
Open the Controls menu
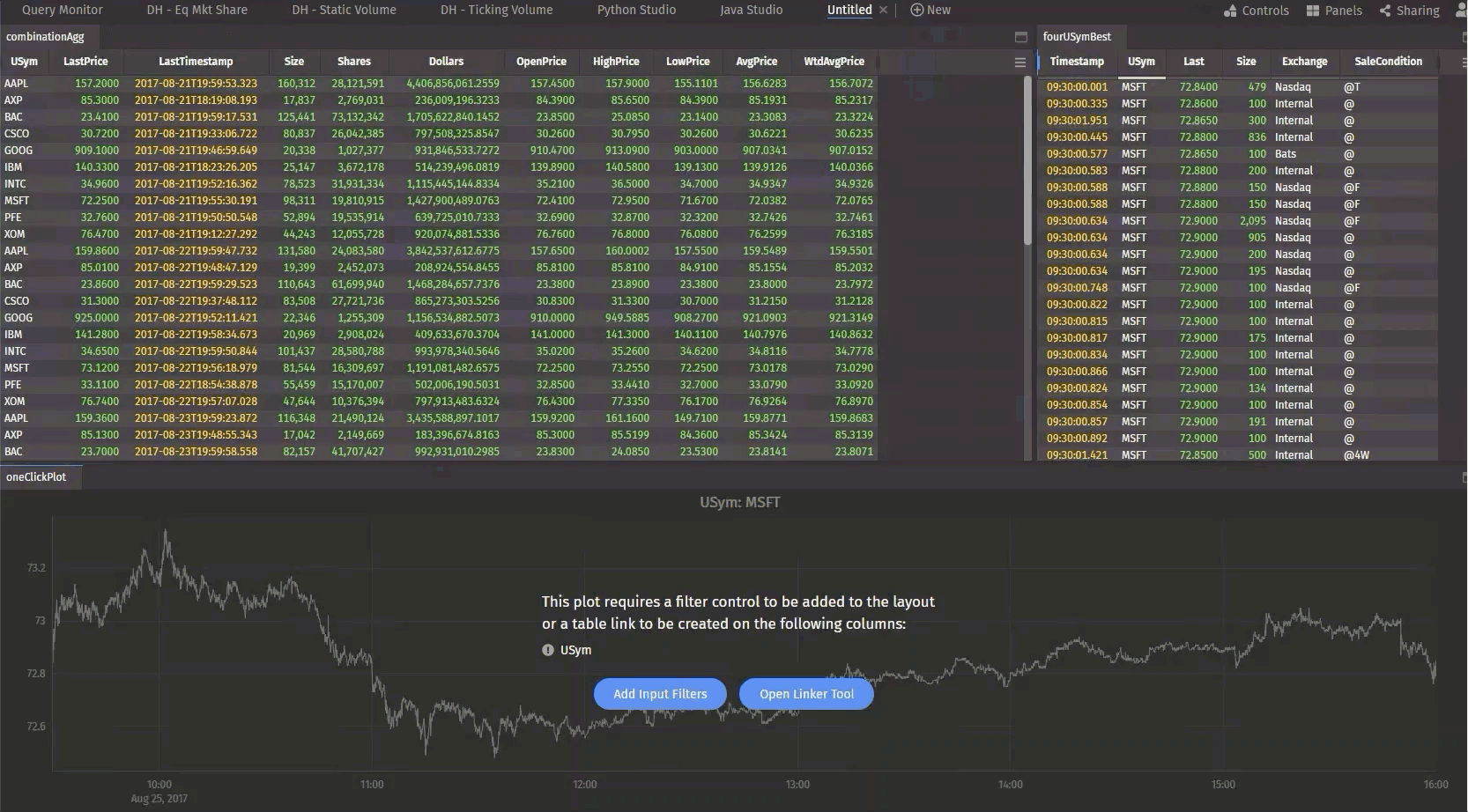pos(1256,11)
